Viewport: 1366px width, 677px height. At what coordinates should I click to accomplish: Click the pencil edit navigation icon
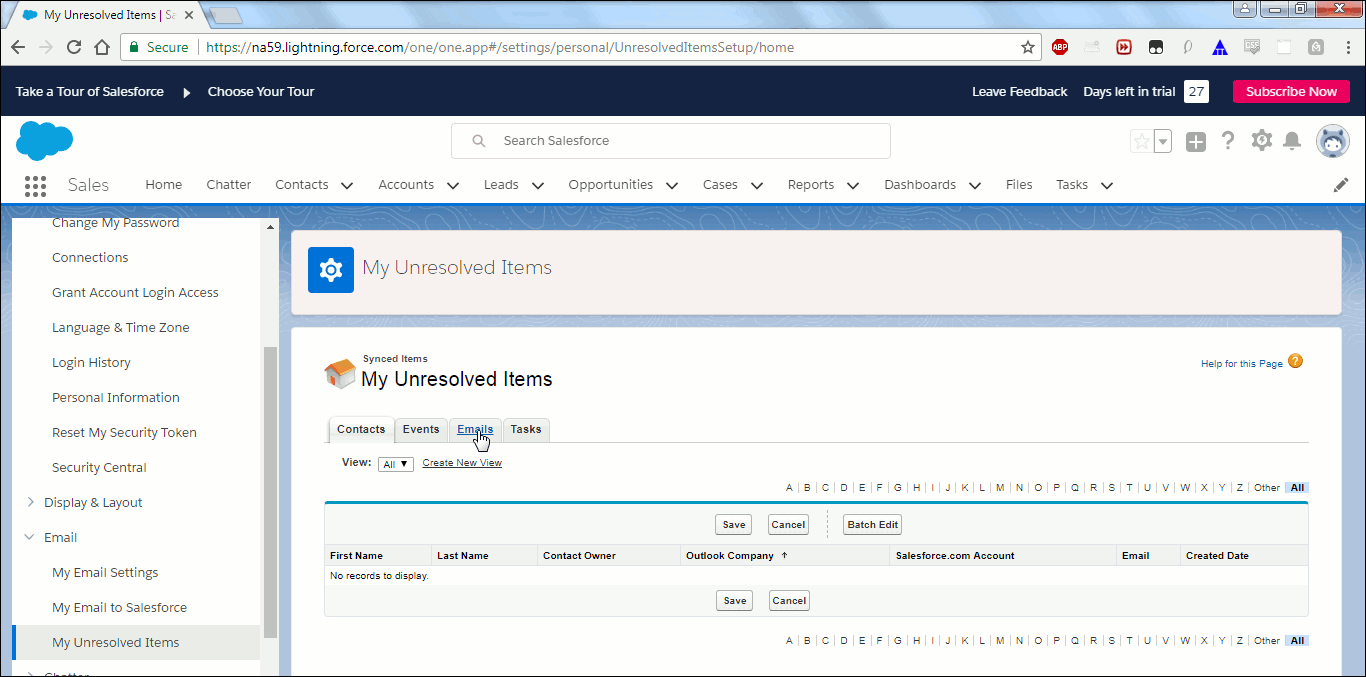pos(1341,185)
